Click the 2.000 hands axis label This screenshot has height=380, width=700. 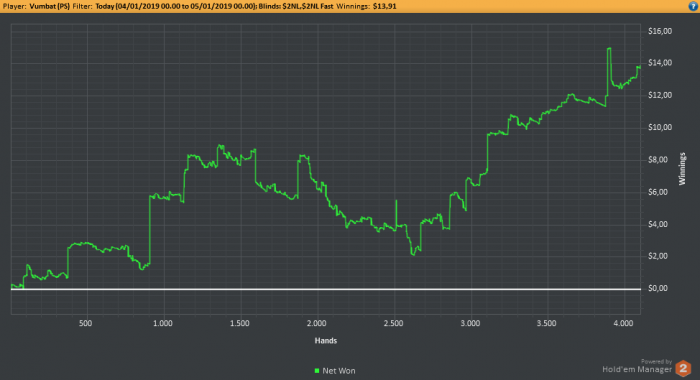(317, 323)
